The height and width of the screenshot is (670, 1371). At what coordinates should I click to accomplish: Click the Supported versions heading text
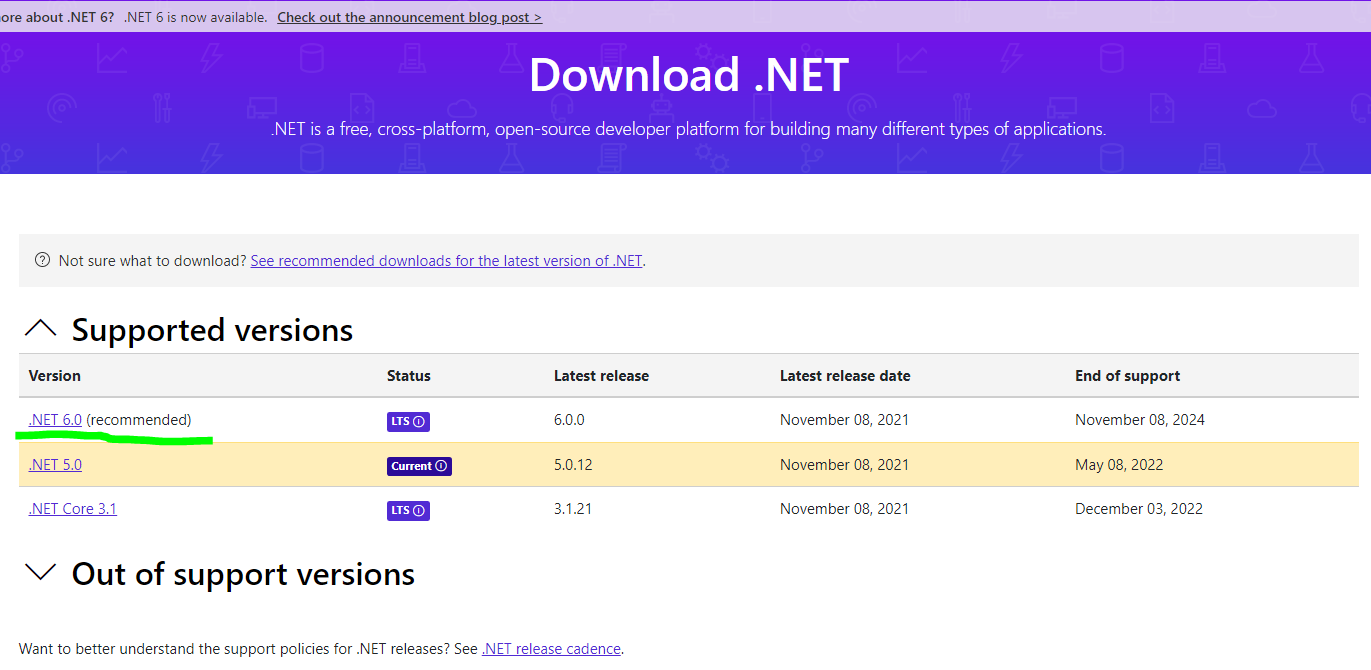[x=212, y=330]
